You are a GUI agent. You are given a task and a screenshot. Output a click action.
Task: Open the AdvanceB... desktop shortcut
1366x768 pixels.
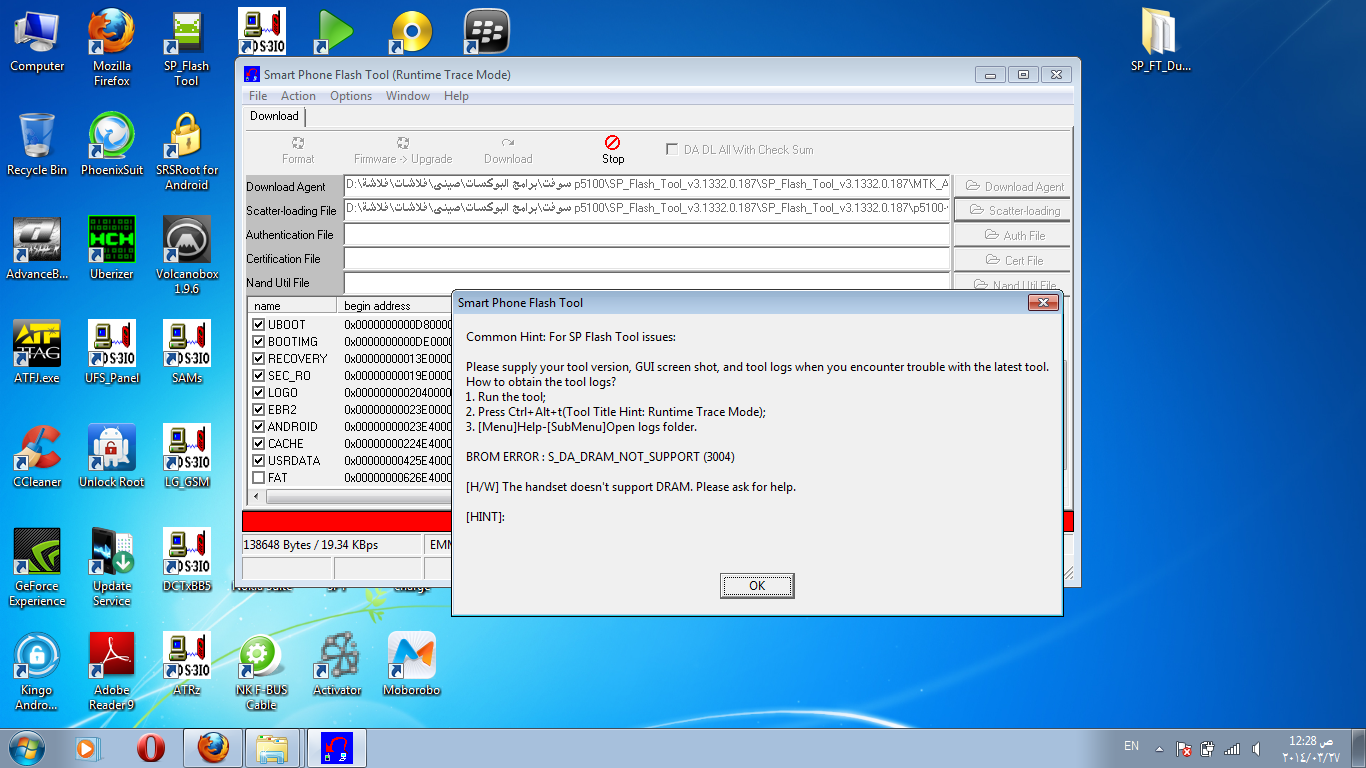(37, 249)
